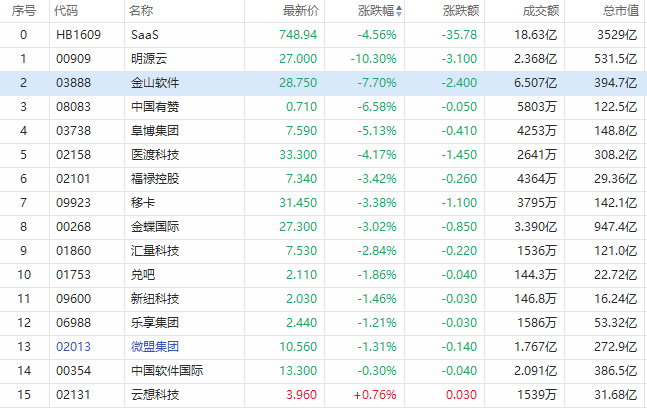This screenshot has width=647, height=410.
Task: Click SaaS market cap 3529亿
Action: (x=617, y=35)
